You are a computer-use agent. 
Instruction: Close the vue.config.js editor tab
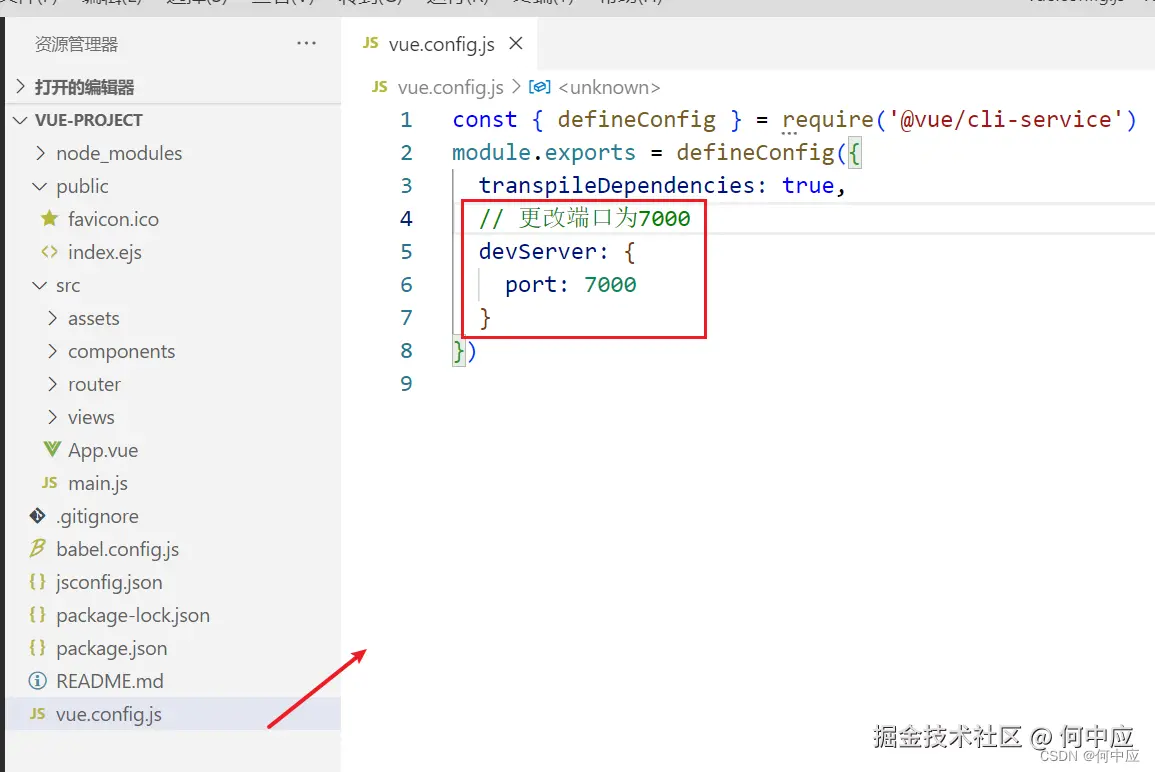pyautogui.click(x=516, y=43)
